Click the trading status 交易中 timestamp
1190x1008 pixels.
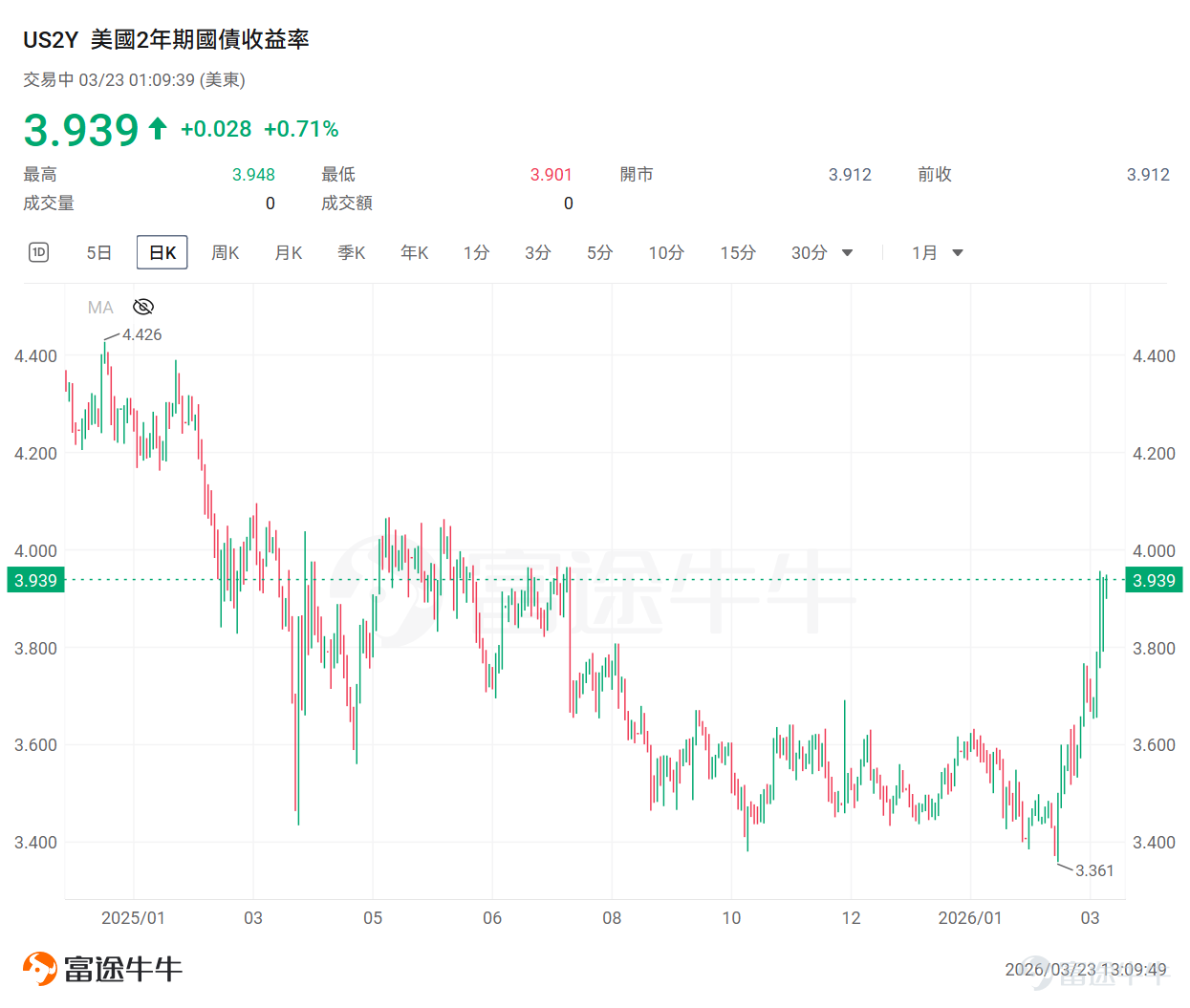point(134,80)
